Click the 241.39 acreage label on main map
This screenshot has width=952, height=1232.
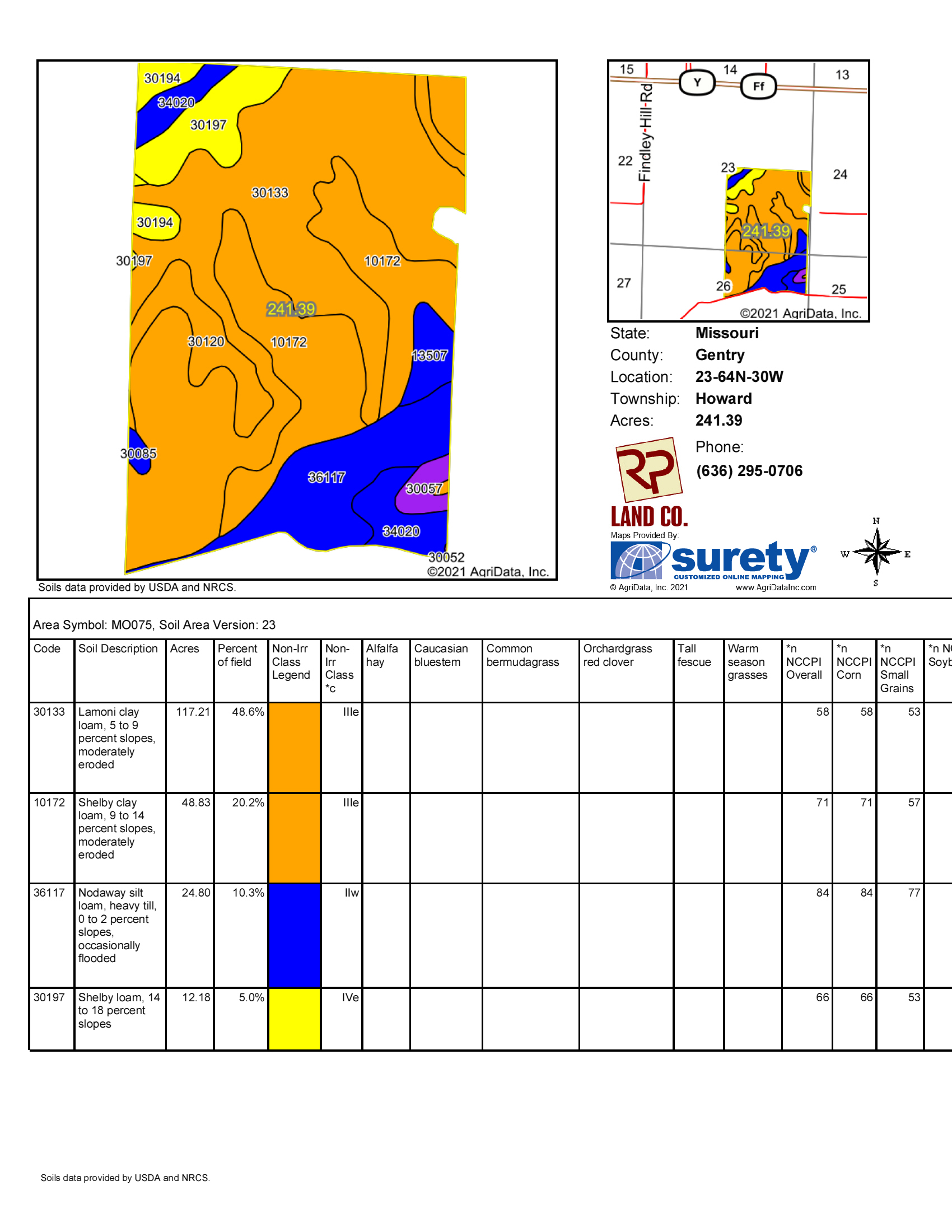291,309
